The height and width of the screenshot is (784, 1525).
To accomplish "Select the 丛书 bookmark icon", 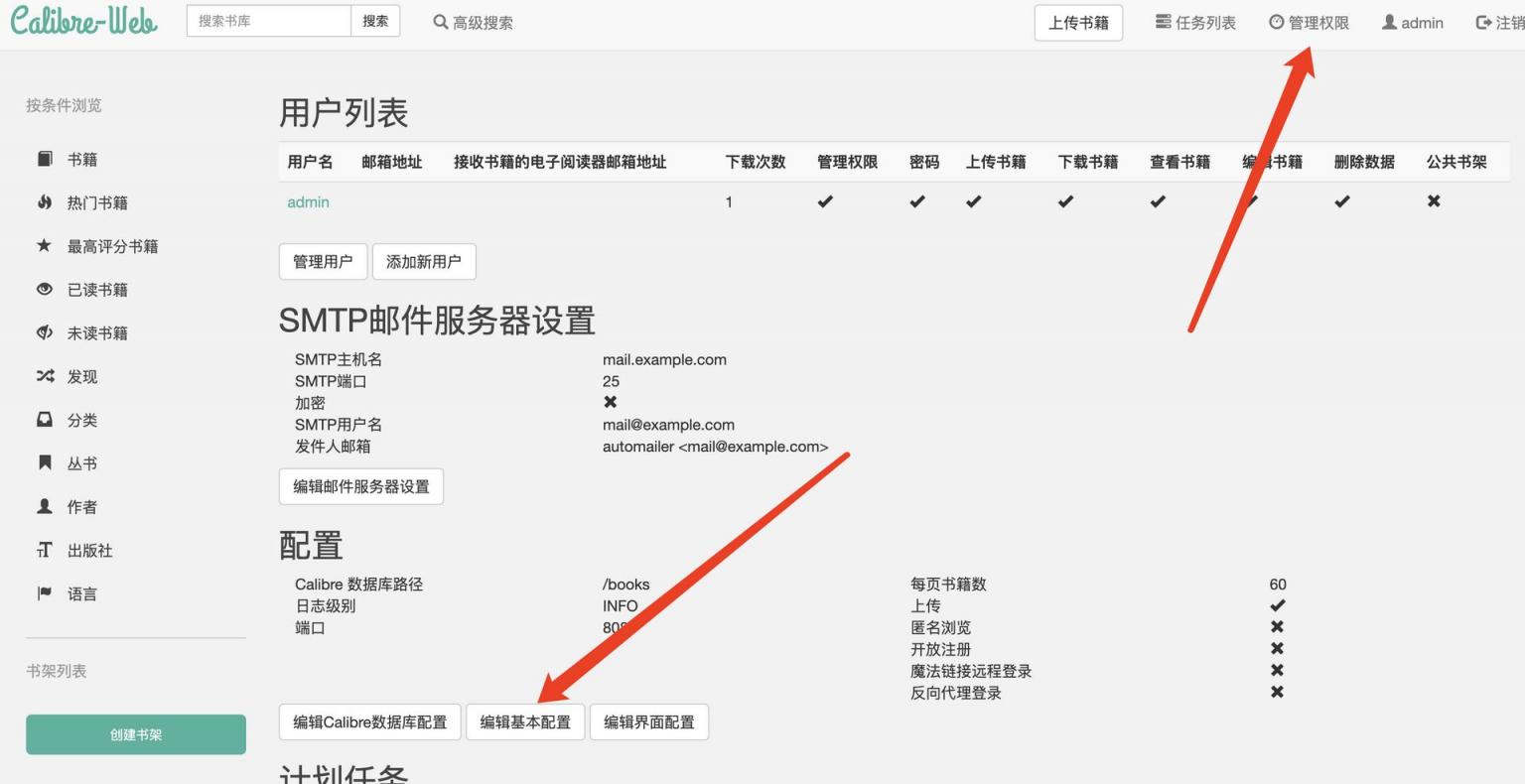I will [45, 462].
